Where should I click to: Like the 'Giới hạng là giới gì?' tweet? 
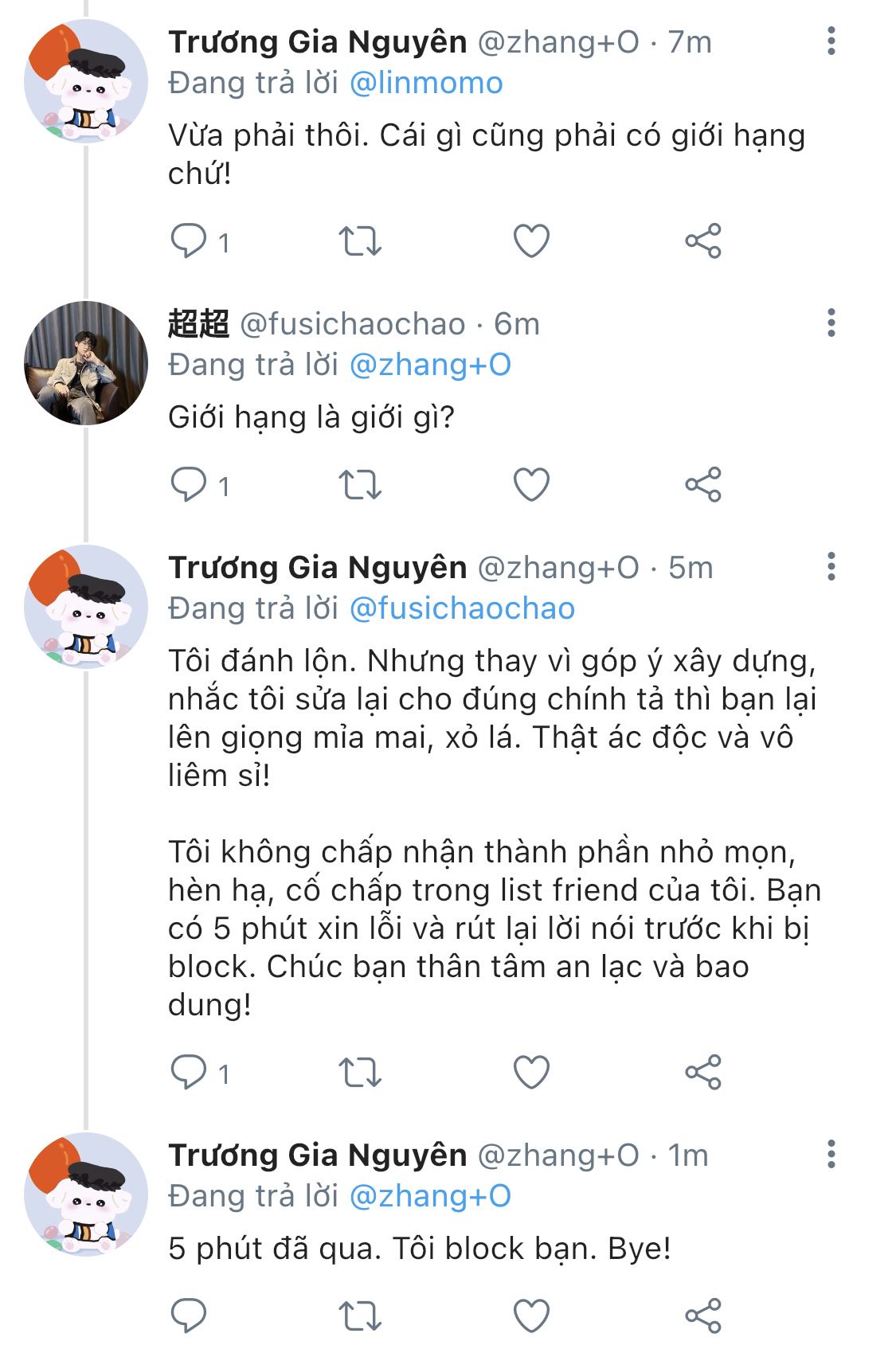point(531,484)
